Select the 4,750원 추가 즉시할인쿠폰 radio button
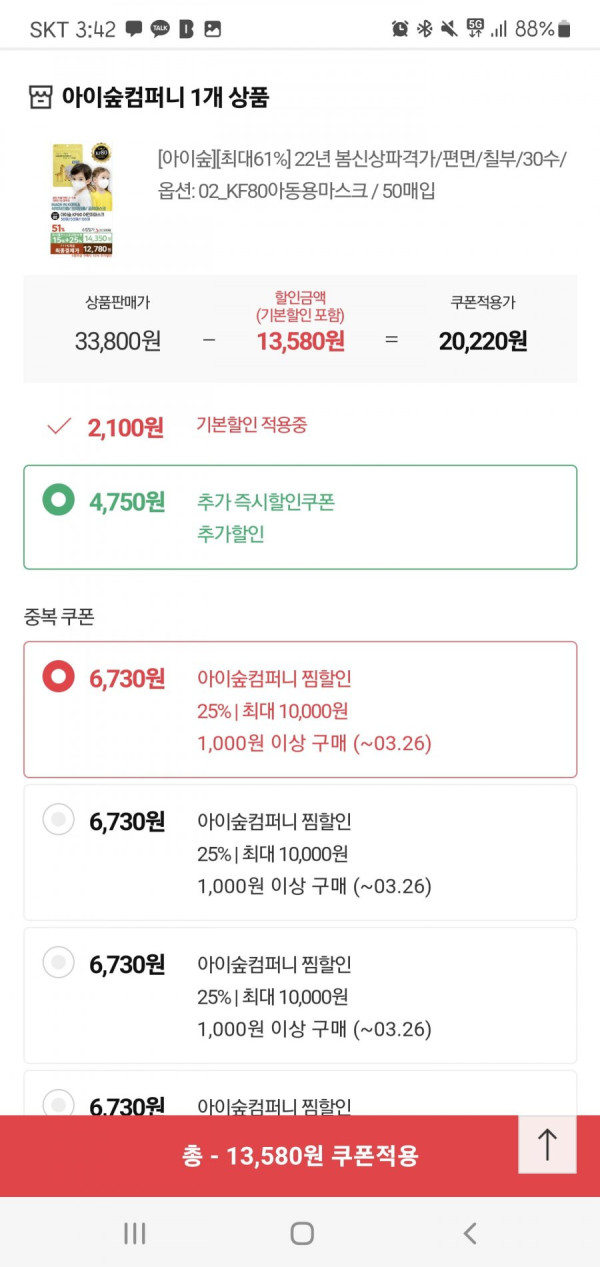Screen dimensions: 600x1267 point(59,501)
